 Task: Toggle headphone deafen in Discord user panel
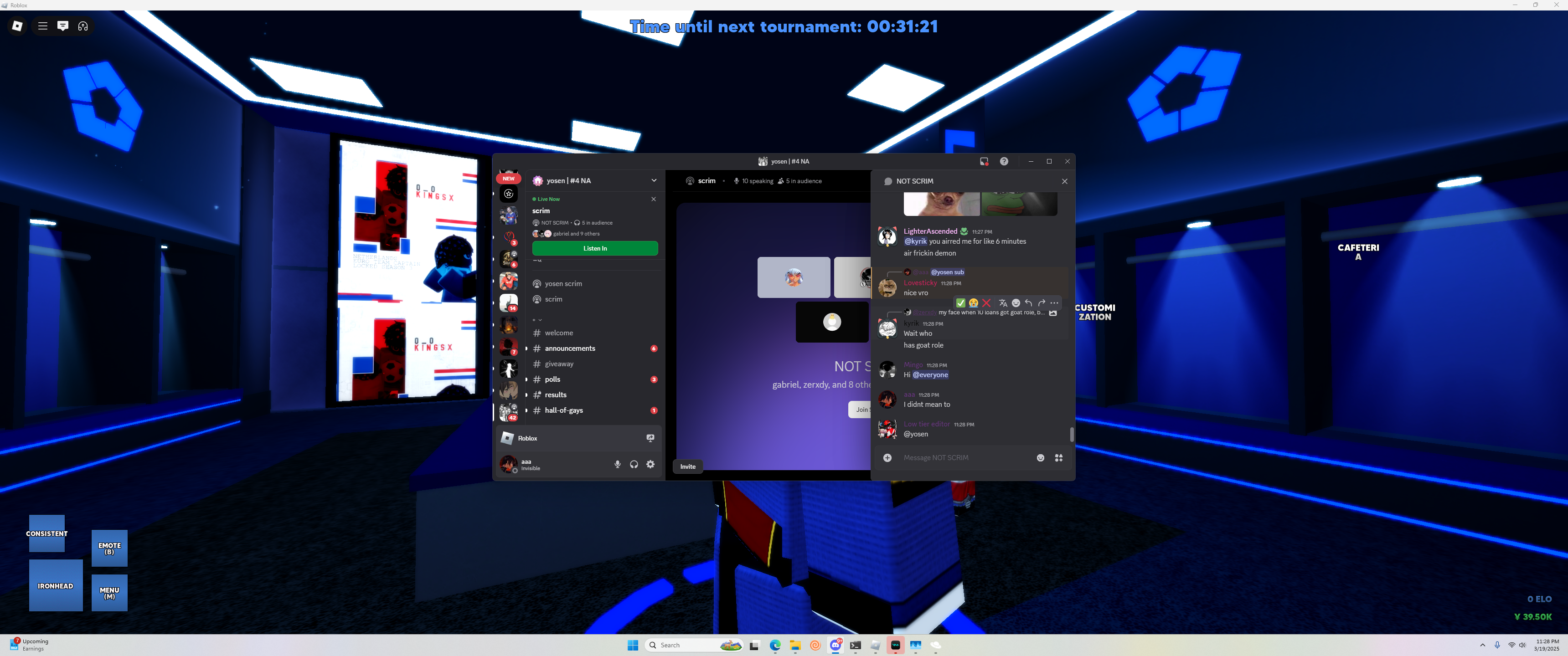pyautogui.click(x=634, y=464)
